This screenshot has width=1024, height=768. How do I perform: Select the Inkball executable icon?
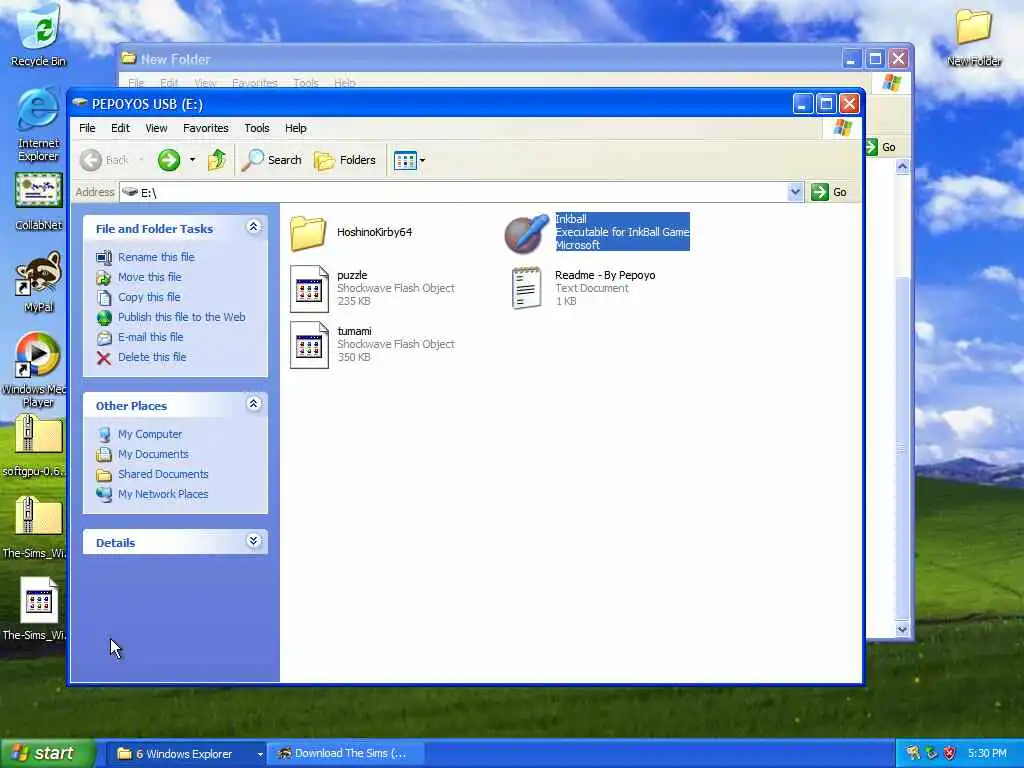526,232
